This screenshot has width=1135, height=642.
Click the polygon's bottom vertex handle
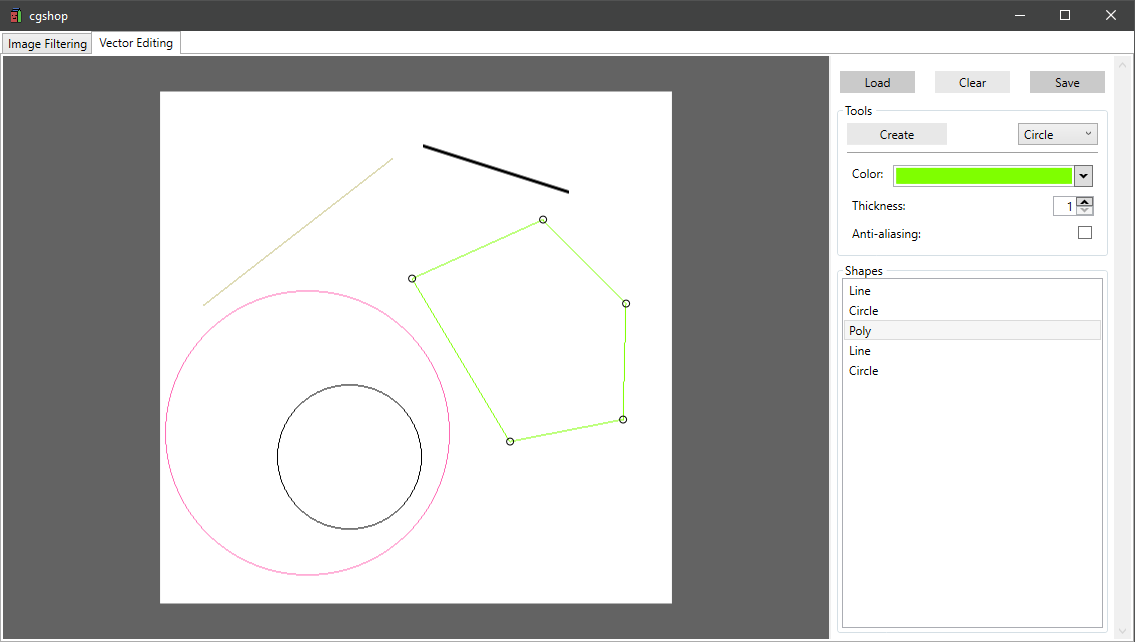[x=510, y=442]
